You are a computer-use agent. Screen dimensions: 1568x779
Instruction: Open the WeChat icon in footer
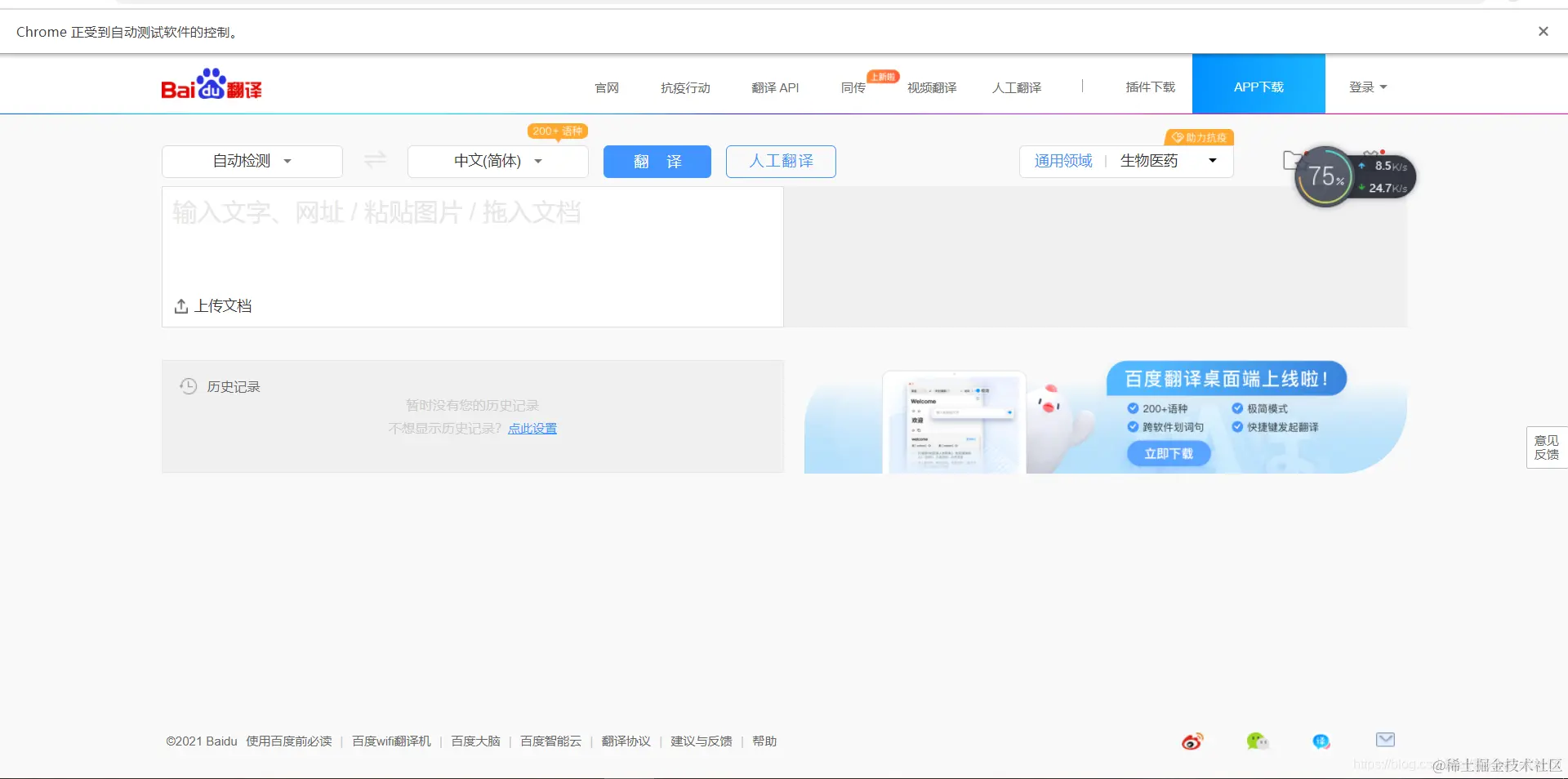click(1256, 741)
